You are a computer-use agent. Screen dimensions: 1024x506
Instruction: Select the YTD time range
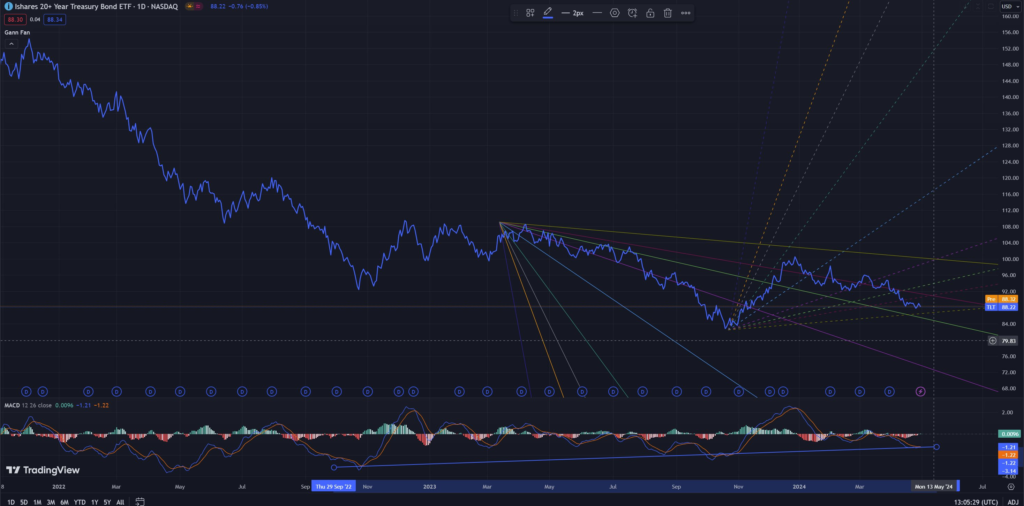[80, 502]
